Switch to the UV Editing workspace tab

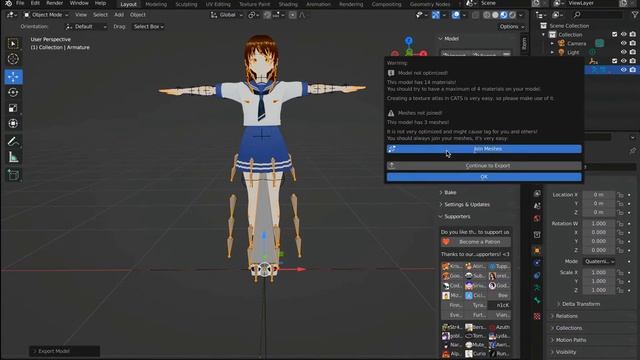pos(218,4)
